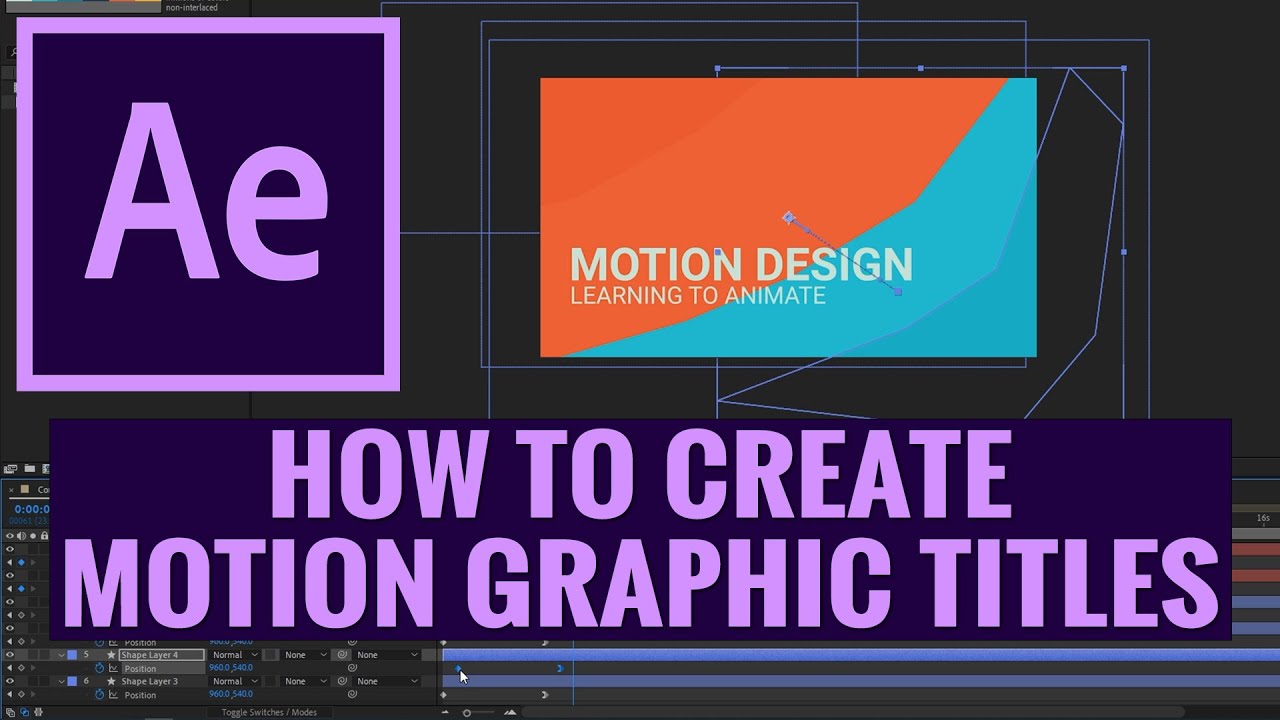Open the Normal blending mode dropdown for Shape Layer 4

(x=235, y=655)
